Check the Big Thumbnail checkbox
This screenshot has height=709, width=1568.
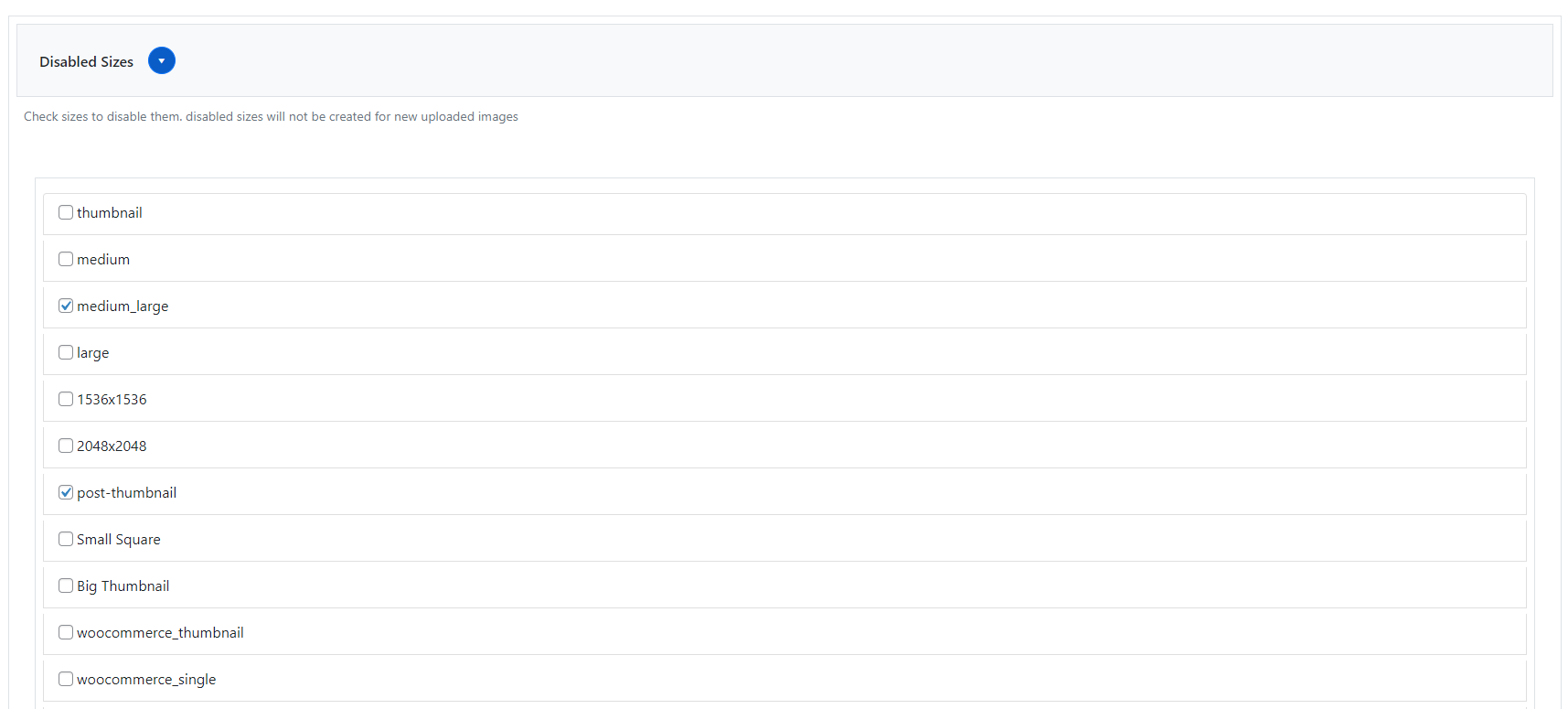tap(66, 585)
